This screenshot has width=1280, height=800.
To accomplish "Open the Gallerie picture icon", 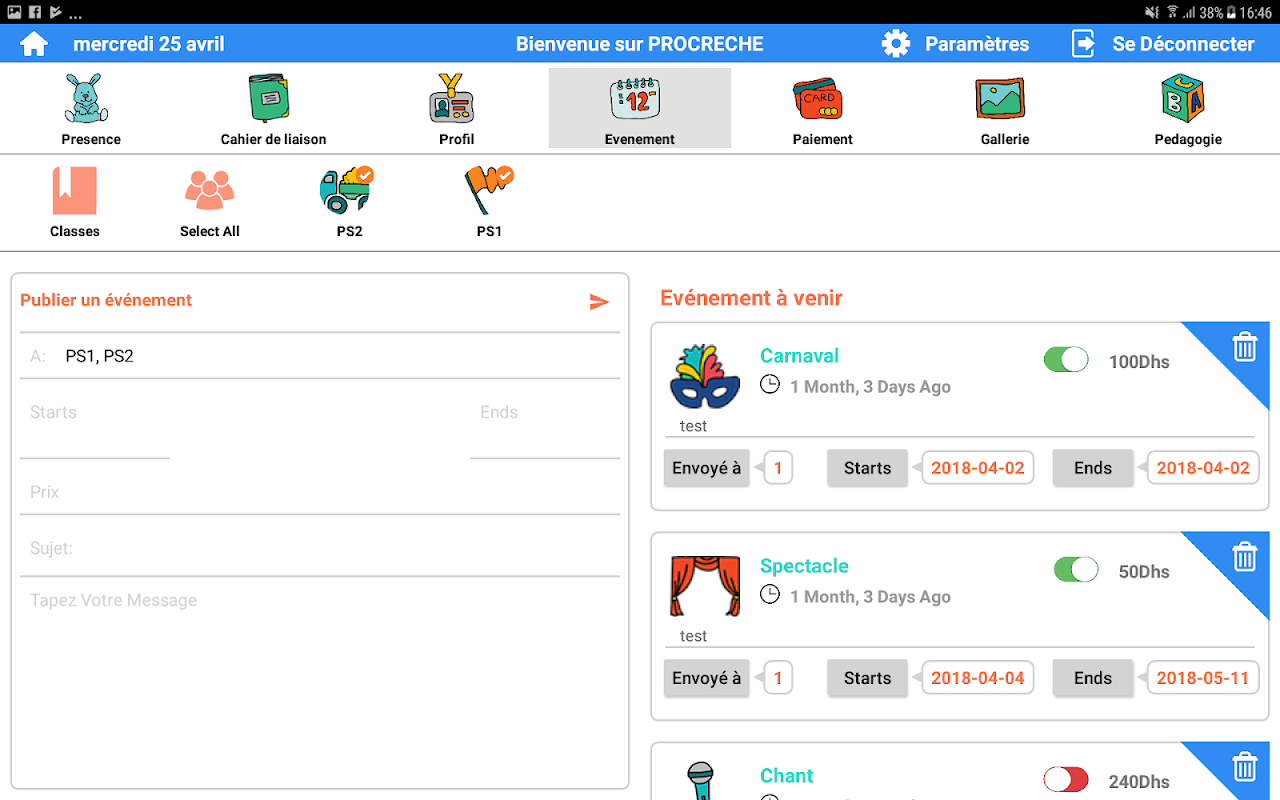I will pyautogui.click(x=1001, y=99).
